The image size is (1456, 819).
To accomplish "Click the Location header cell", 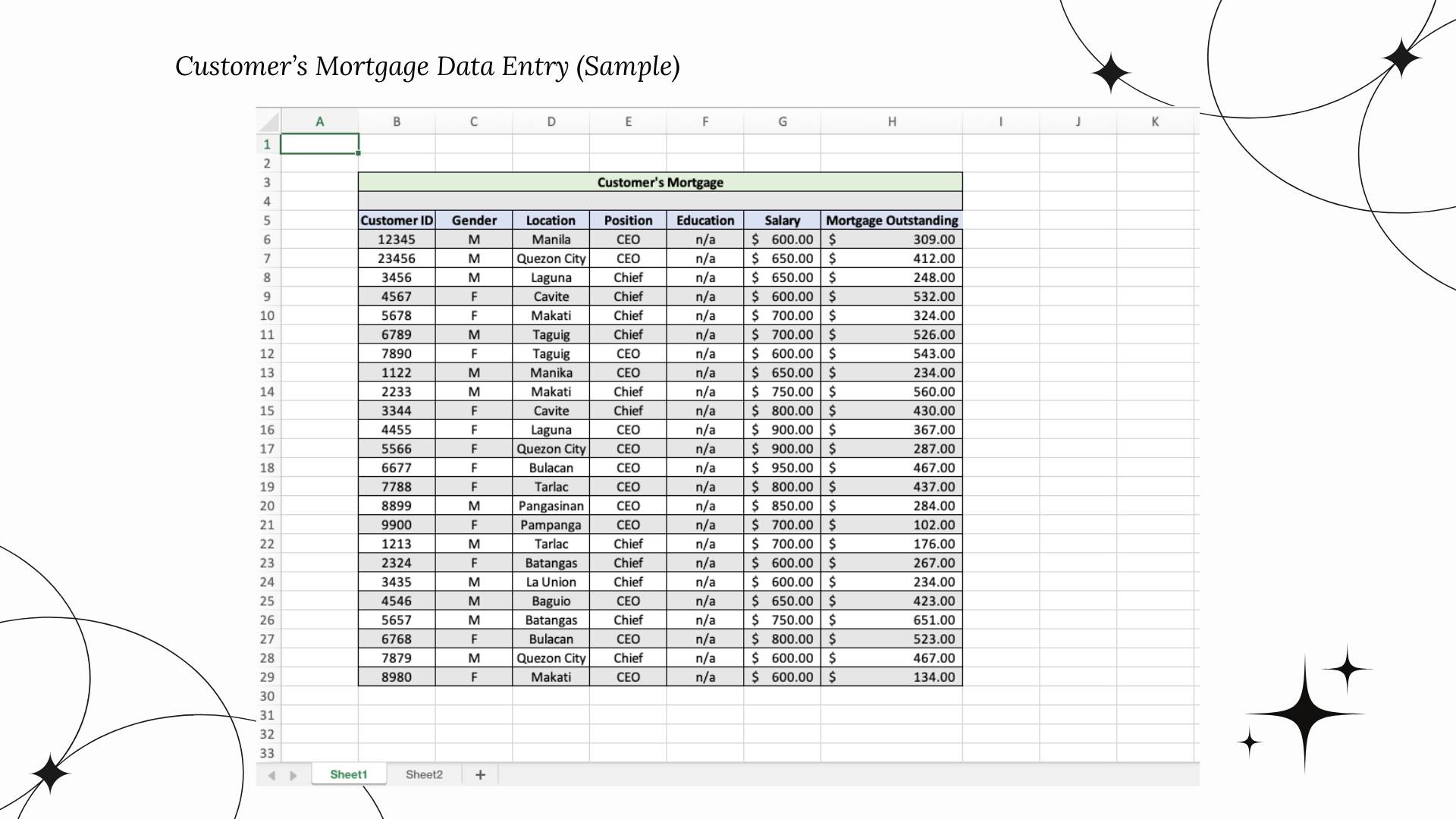I will coord(551,221).
